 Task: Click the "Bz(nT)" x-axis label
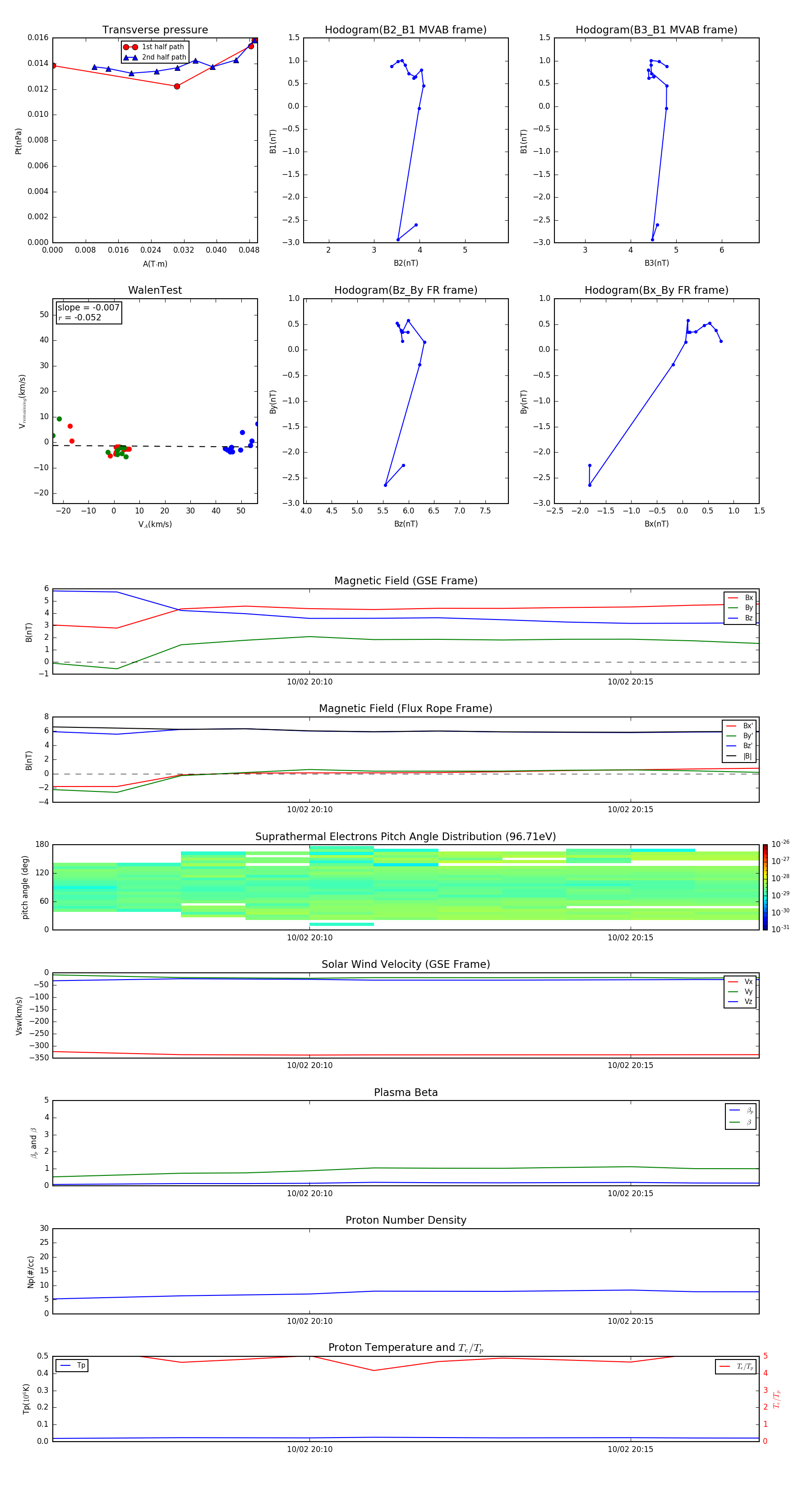point(406,524)
